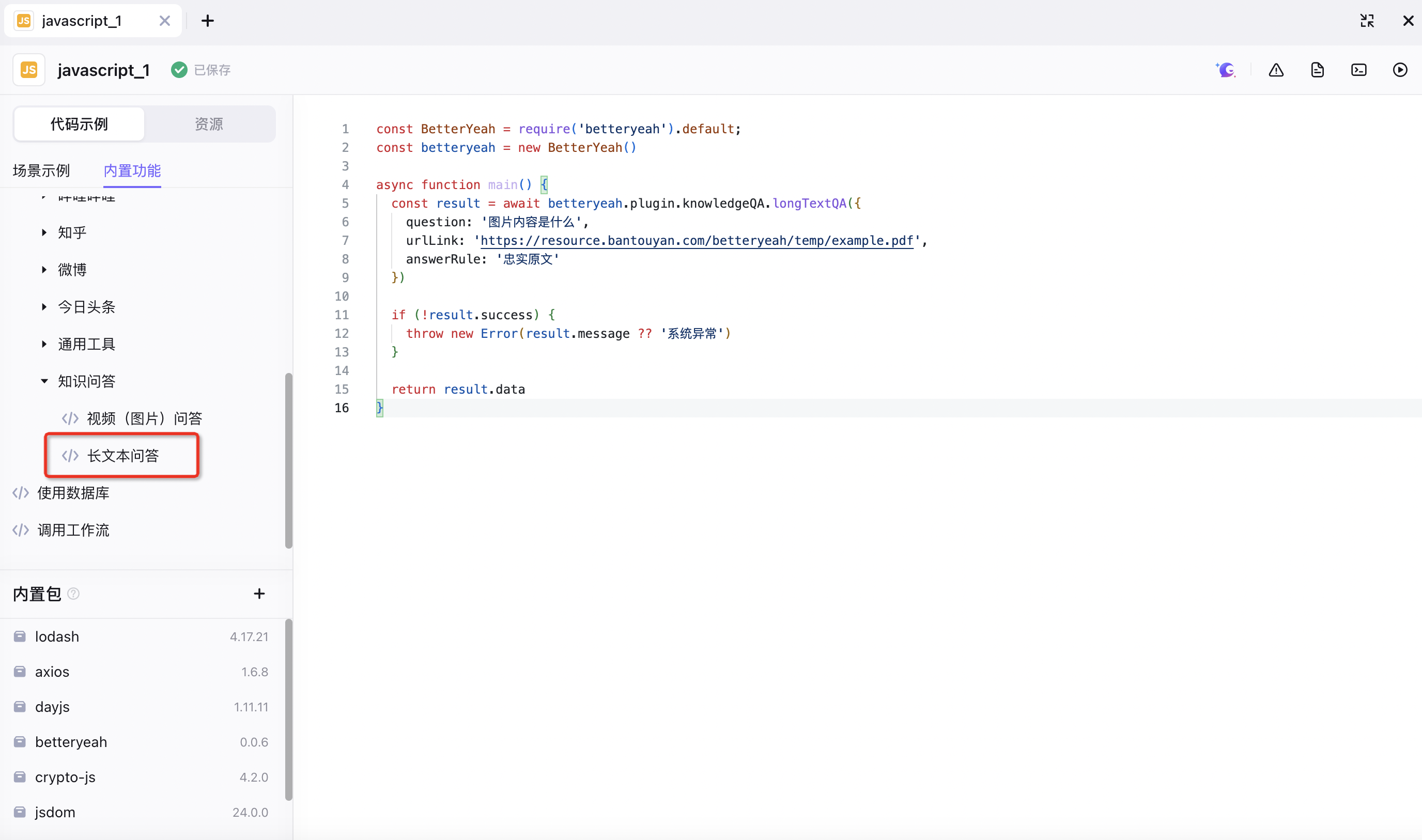Click the 知乎 label in the tree

coord(72,232)
